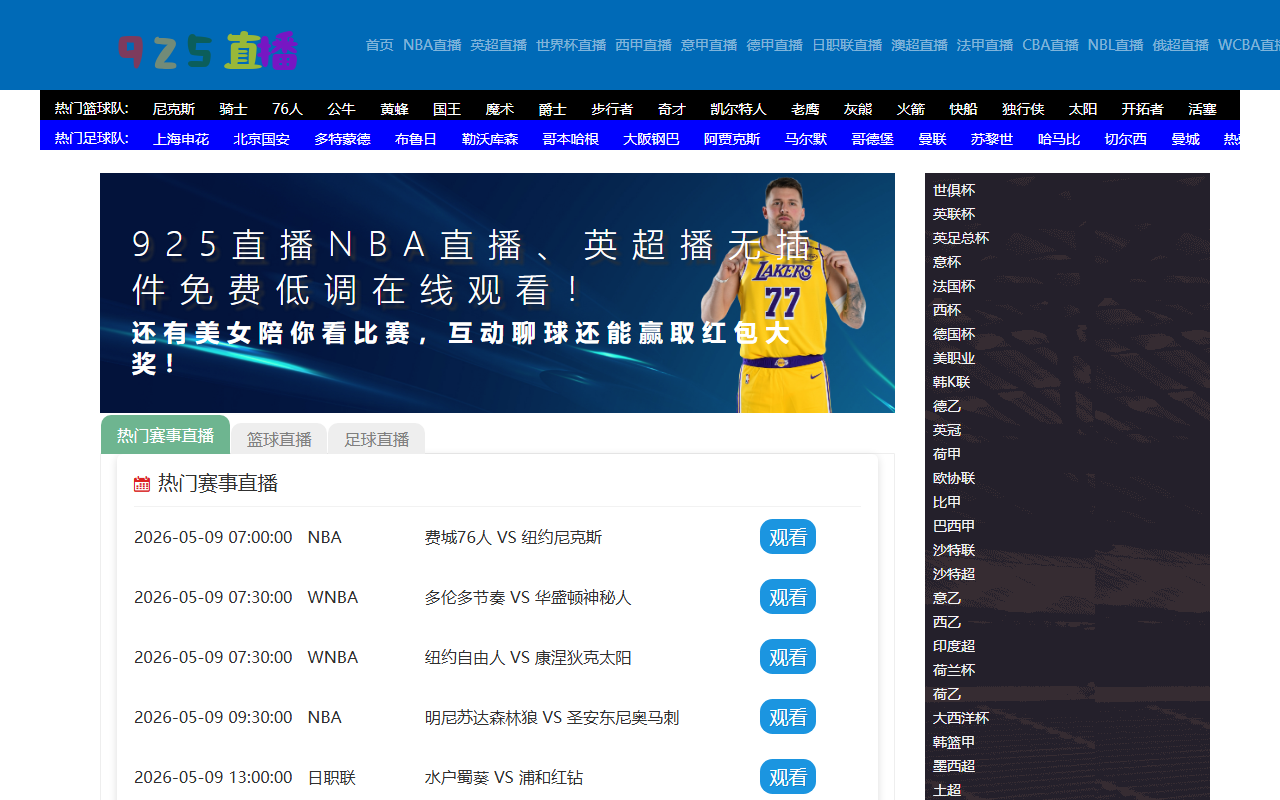Open the Lakers 925直播 promo banner

point(497,293)
